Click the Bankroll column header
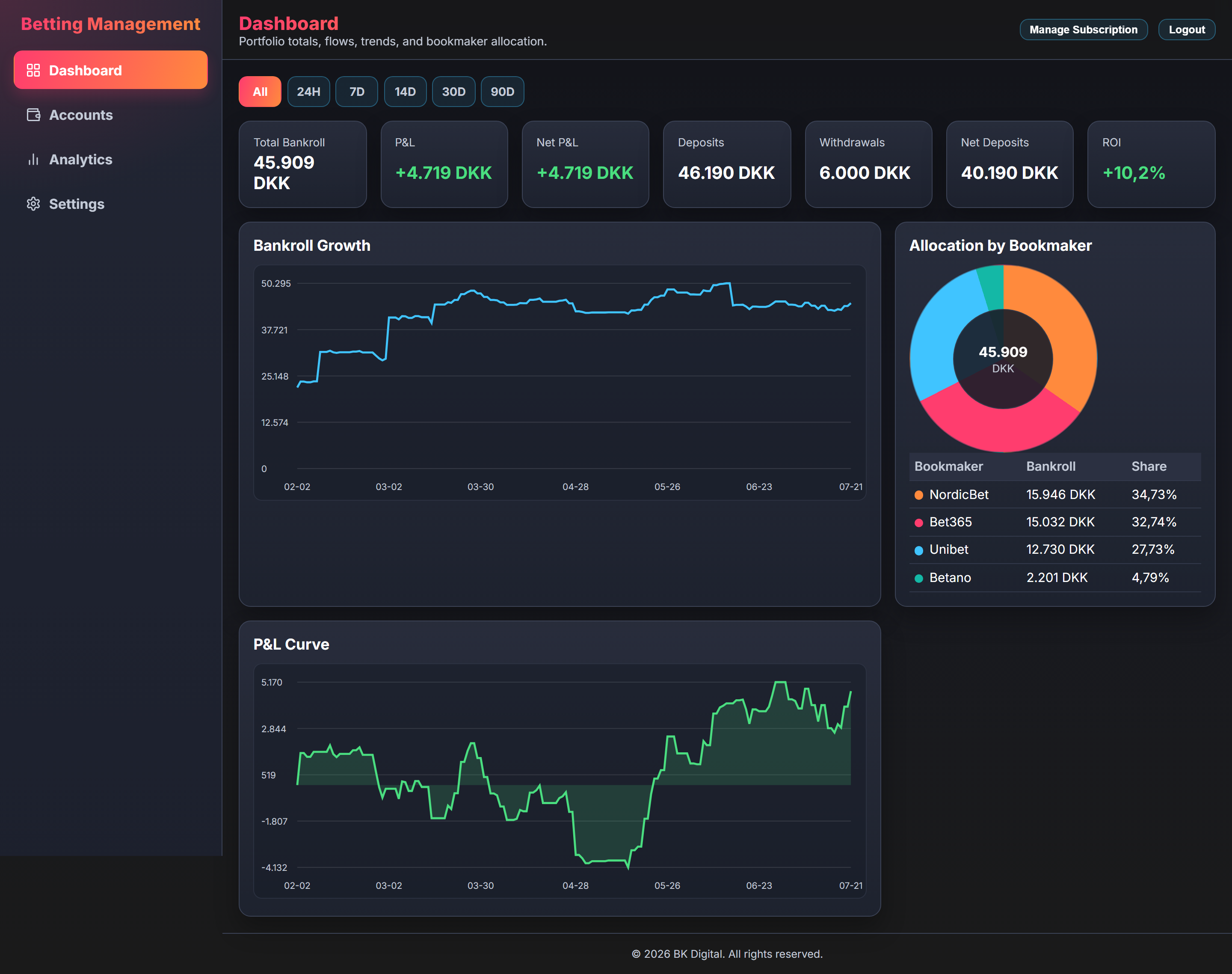The width and height of the screenshot is (1232, 974). click(1051, 466)
